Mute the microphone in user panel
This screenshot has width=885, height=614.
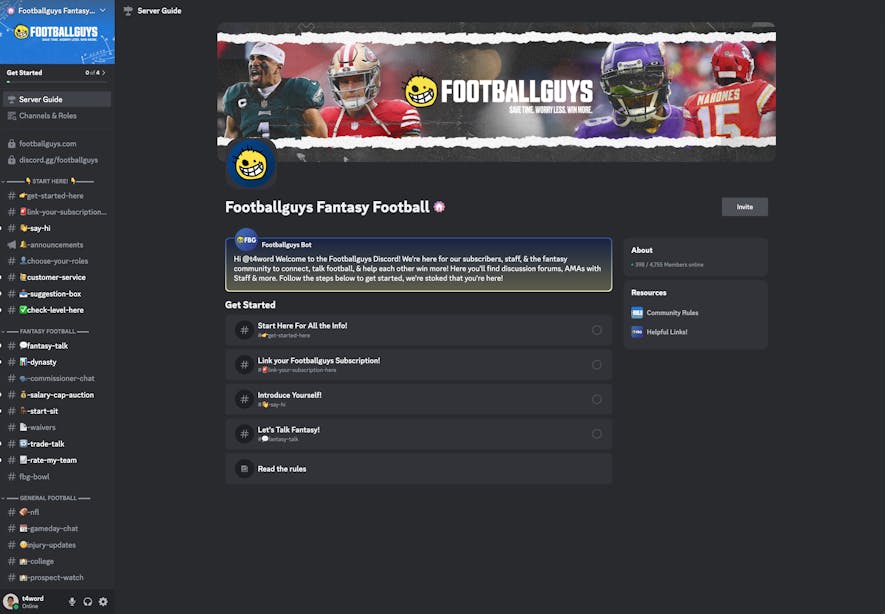click(72, 602)
